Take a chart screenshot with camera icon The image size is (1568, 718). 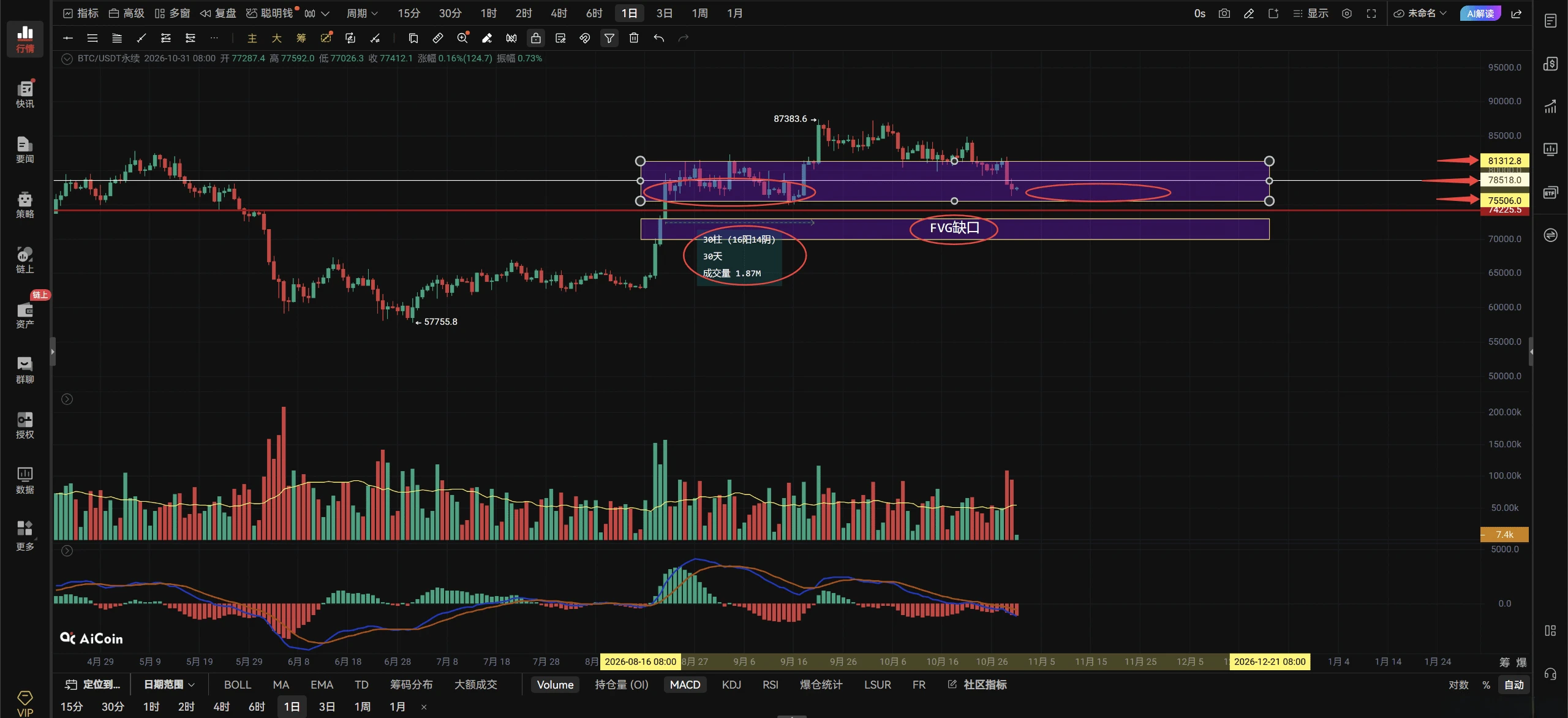pos(1224,13)
